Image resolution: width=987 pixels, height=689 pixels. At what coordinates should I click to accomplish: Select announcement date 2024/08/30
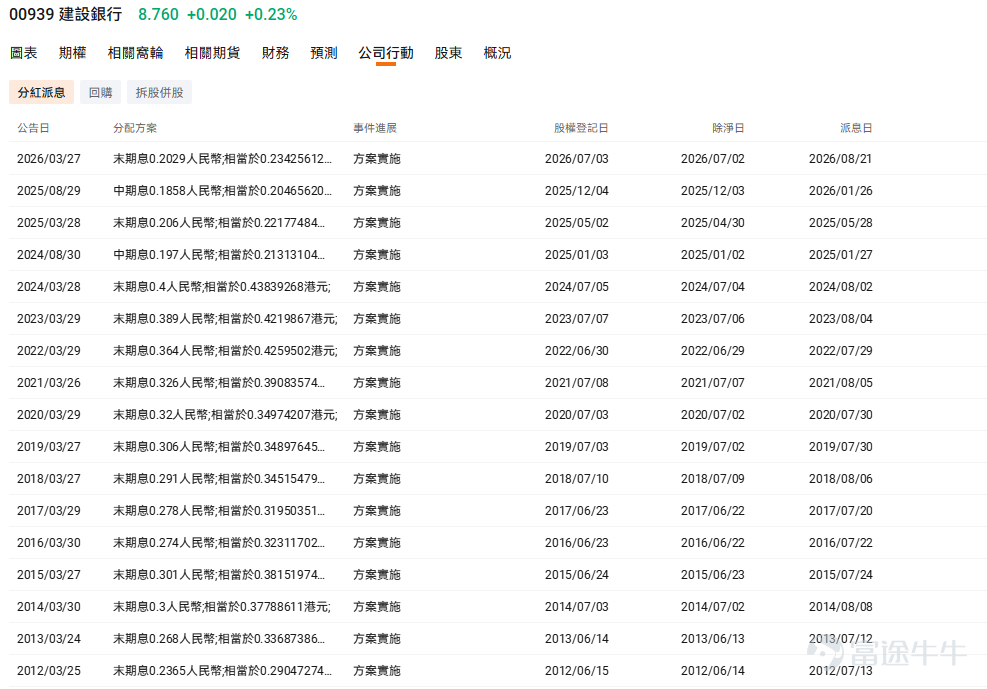tap(49, 255)
